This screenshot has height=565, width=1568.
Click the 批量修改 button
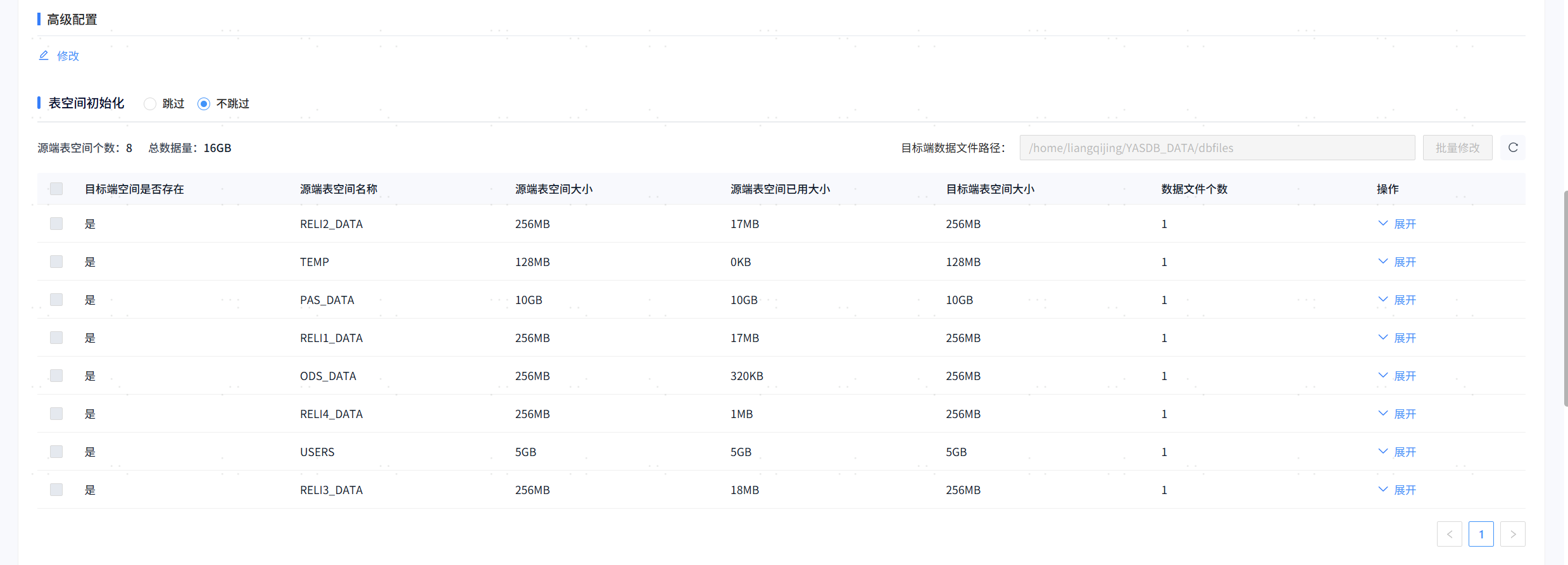tap(1457, 148)
